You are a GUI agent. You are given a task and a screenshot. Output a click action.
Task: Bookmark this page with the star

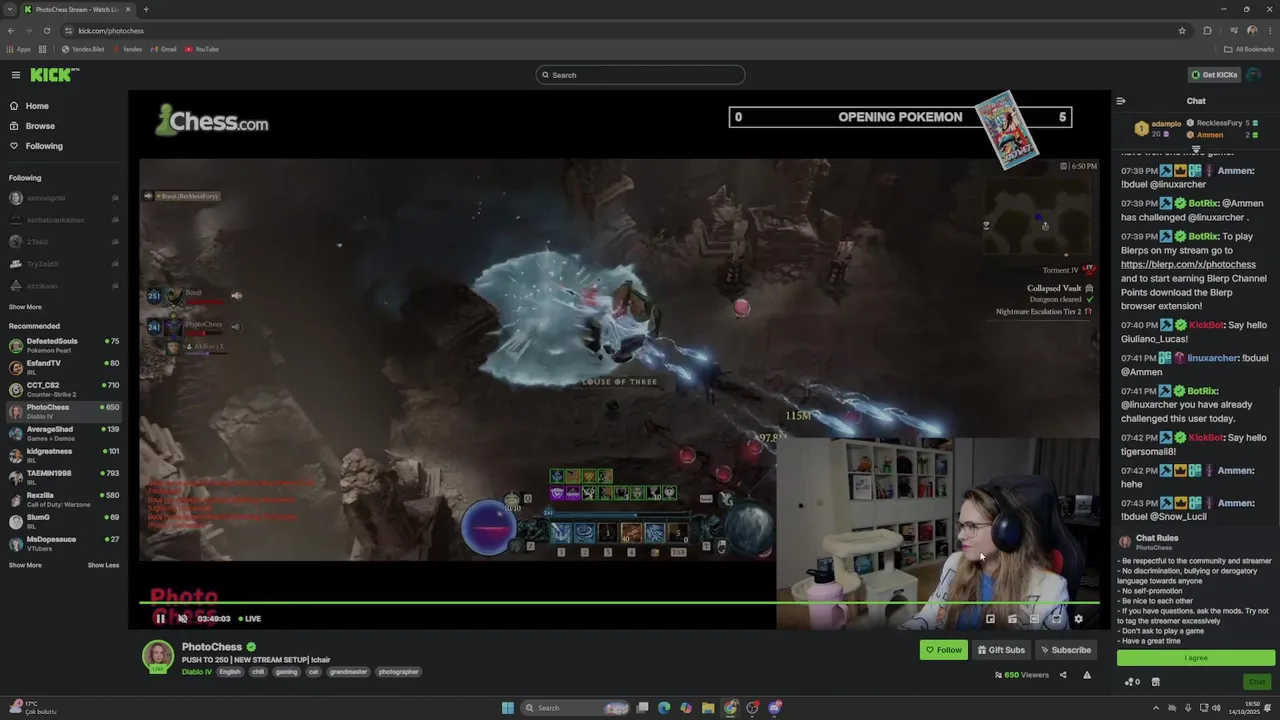pyautogui.click(x=1182, y=31)
